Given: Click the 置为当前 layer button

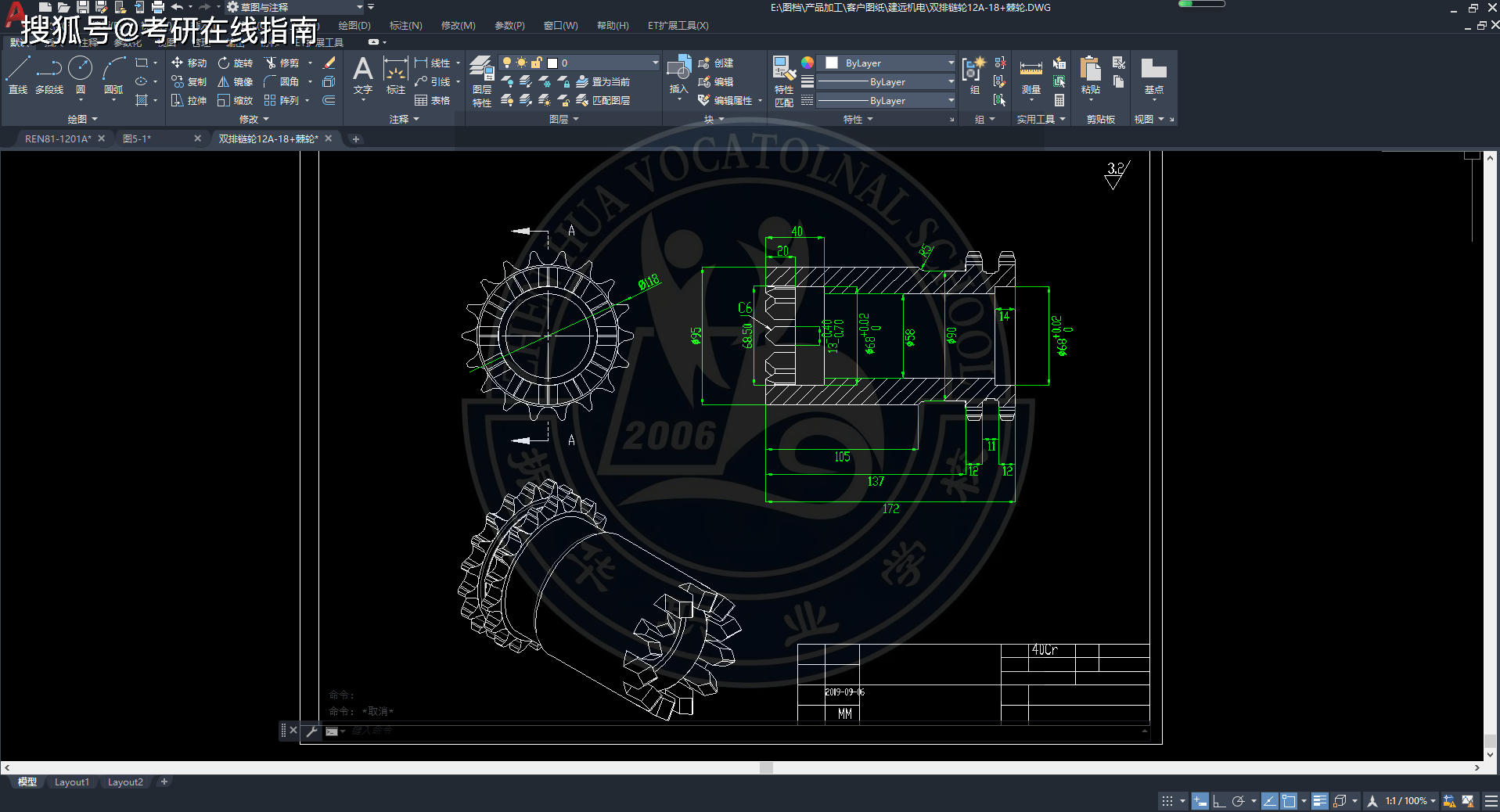Looking at the screenshot, I should (603, 81).
